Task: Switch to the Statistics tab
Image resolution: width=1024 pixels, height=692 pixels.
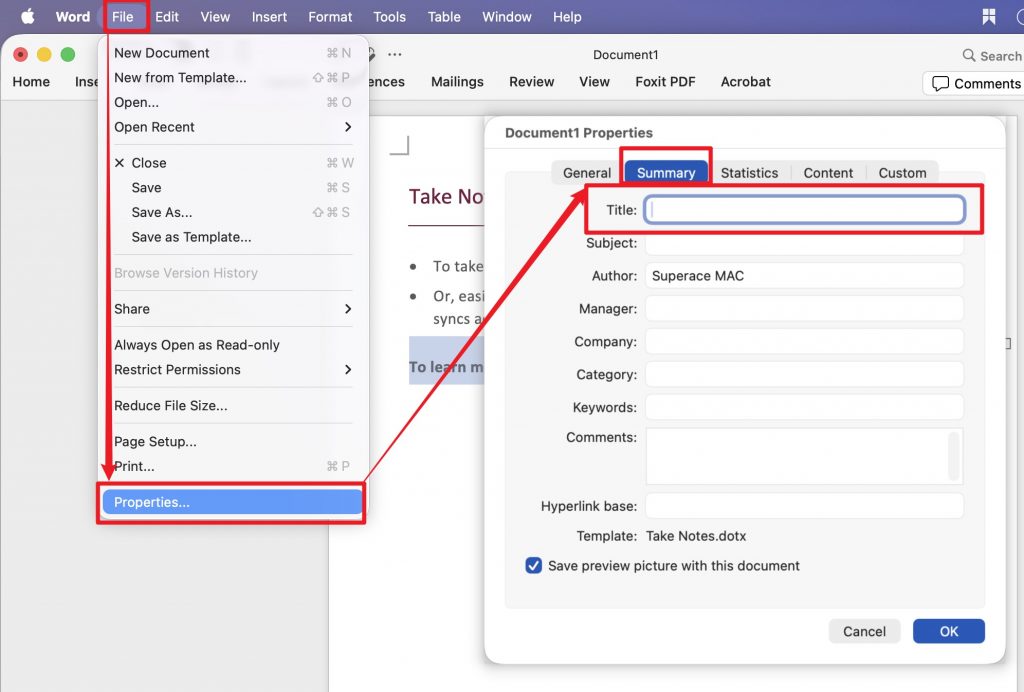Action: pyautogui.click(x=749, y=173)
